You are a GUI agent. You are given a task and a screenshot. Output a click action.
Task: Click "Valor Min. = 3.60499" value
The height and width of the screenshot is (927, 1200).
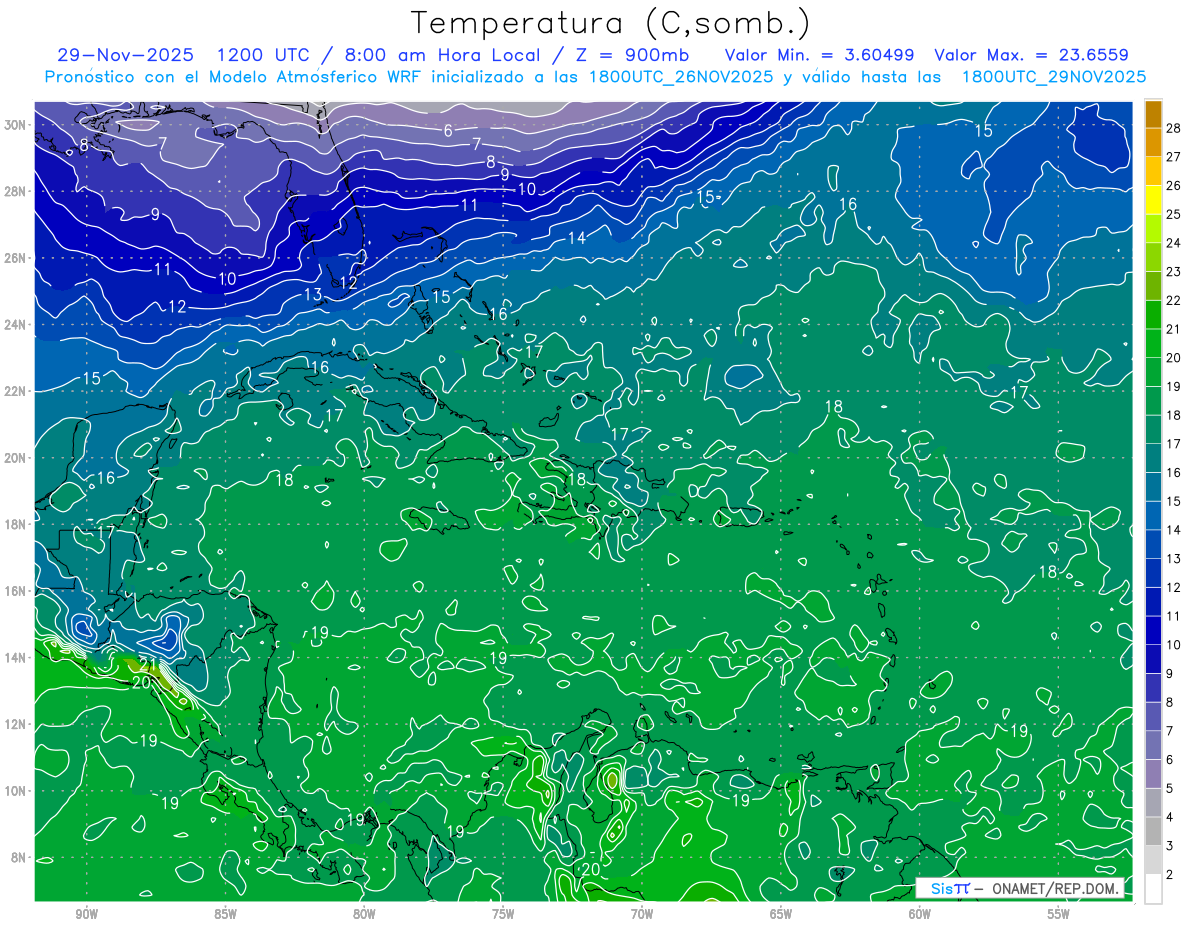[819, 55]
